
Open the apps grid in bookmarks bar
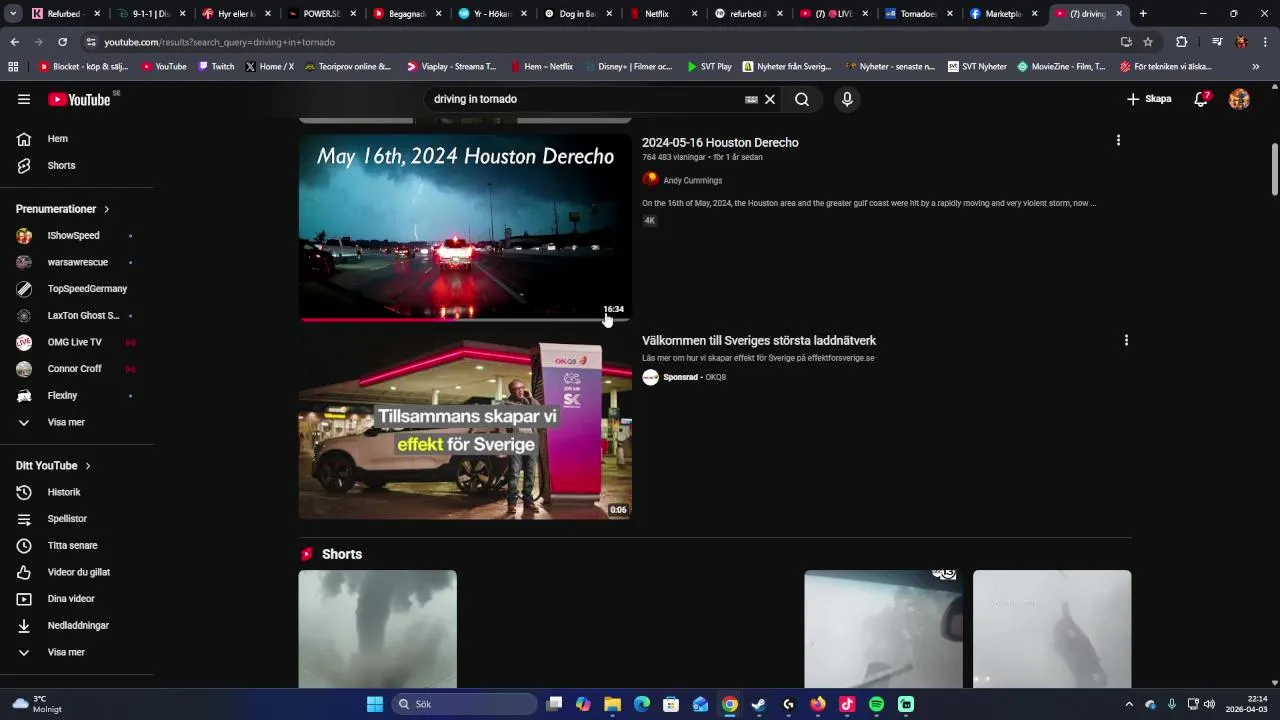[13, 67]
